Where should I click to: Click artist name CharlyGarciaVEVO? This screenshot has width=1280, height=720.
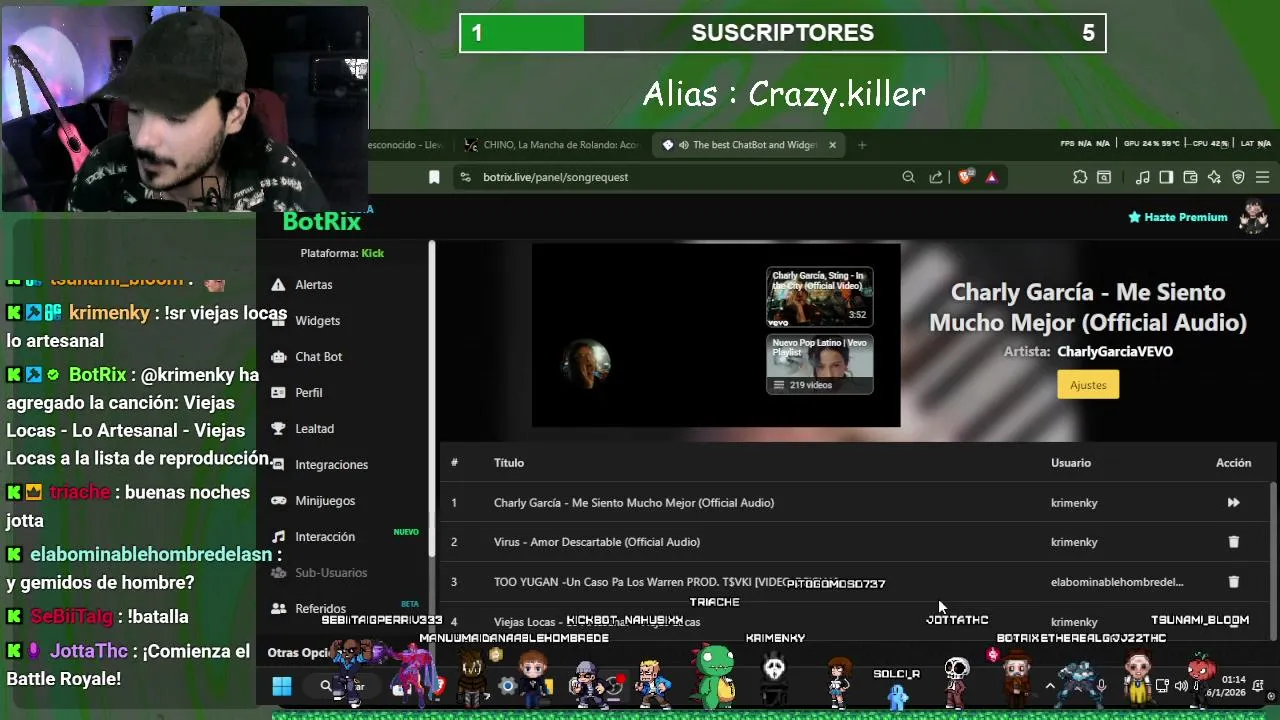1115,352
